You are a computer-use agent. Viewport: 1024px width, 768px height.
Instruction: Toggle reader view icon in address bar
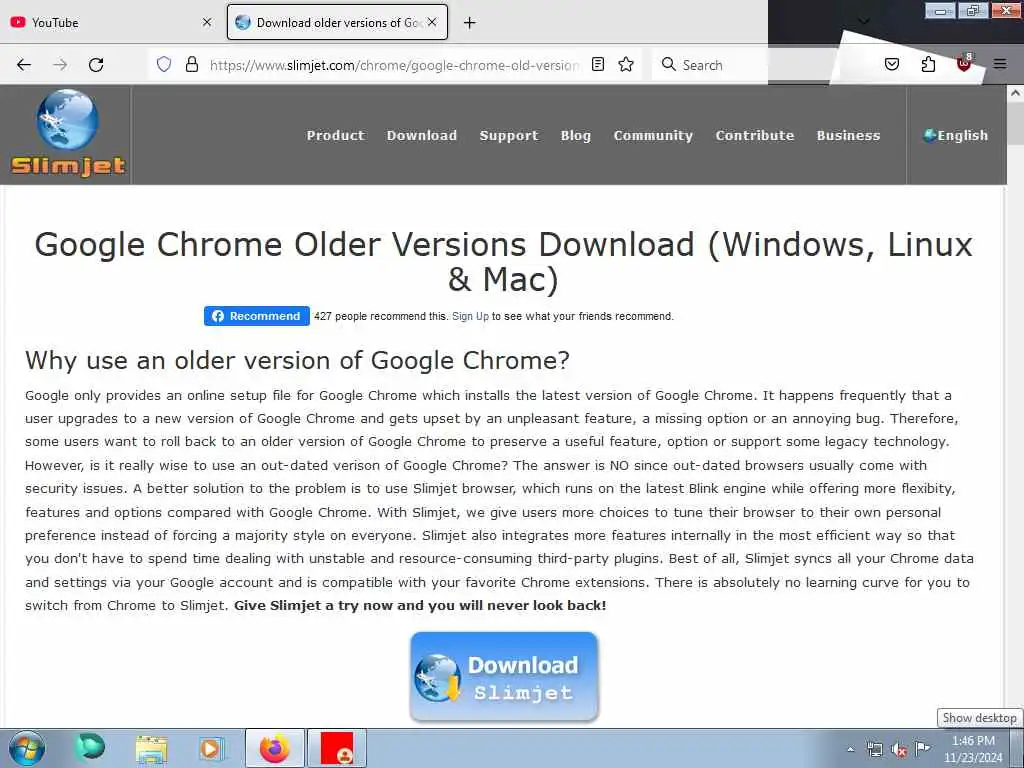tap(598, 64)
